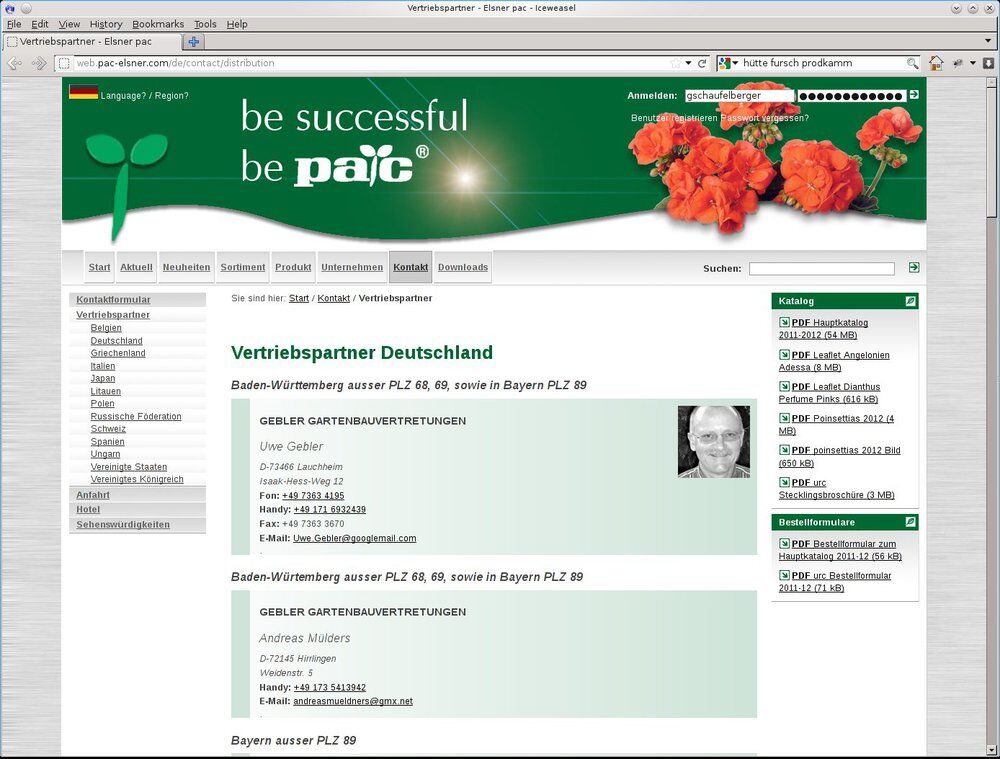Open the search engine selector dropdown
This screenshot has height=759, width=1000.
(x=729, y=63)
